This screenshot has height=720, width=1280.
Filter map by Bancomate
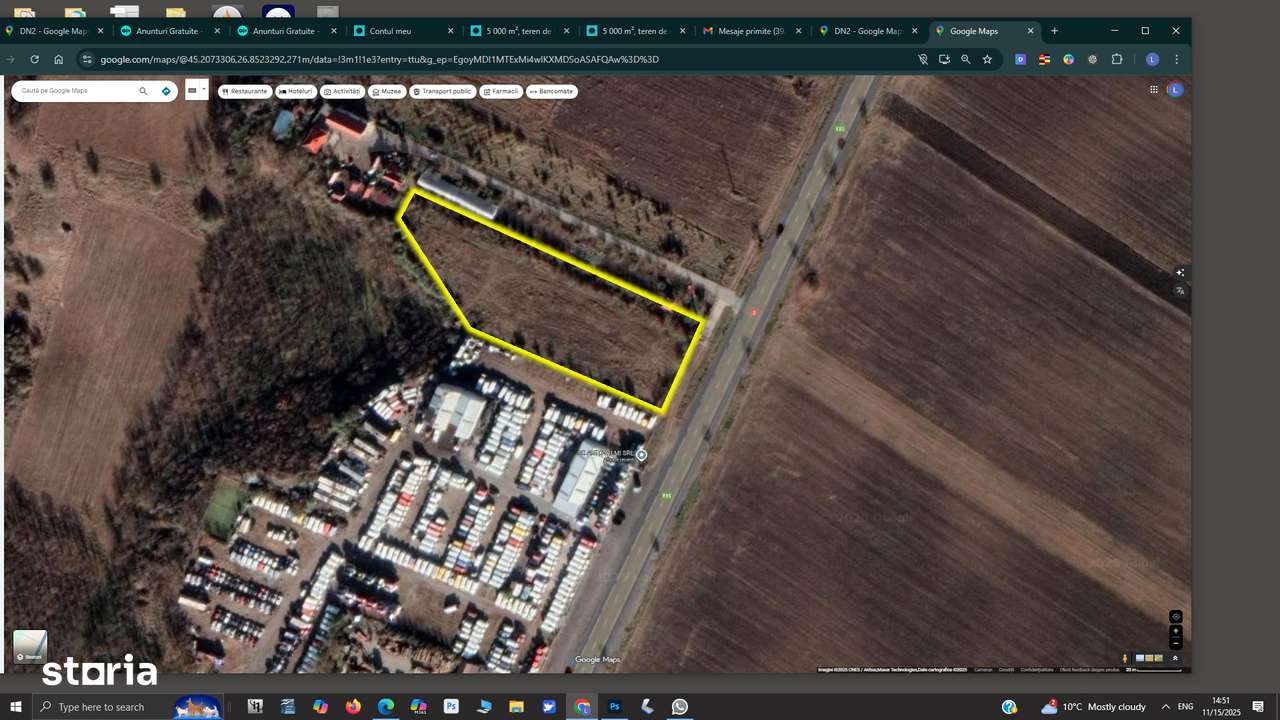pyautogui.click(x=552, y=91)
